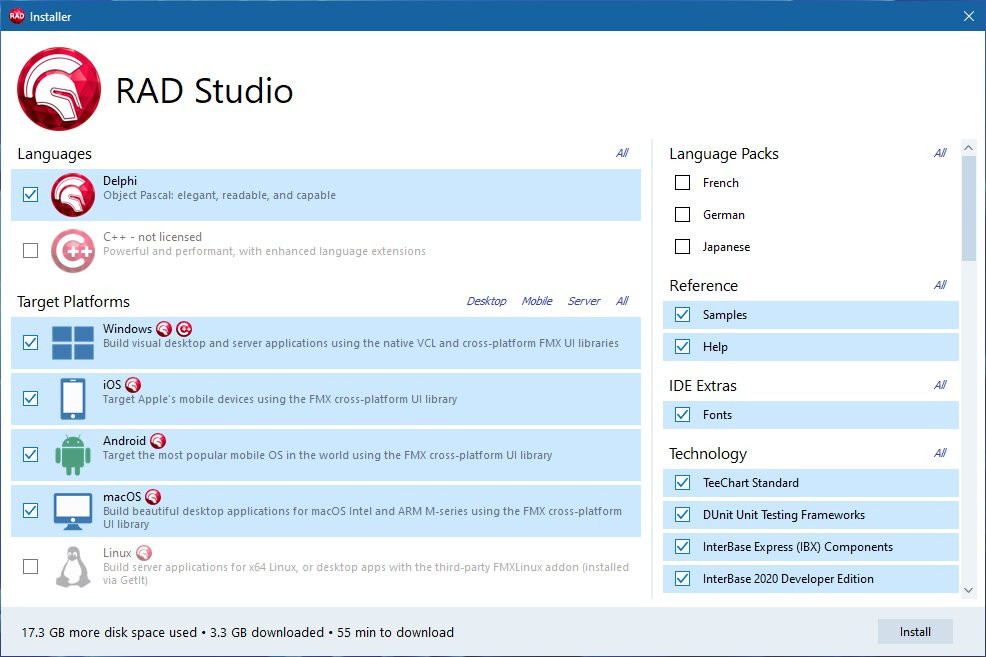This screenshot has height=657, width=986.
Task: Toggle the Fonts IDE extra checkbox
Action: tap(682, 414)
